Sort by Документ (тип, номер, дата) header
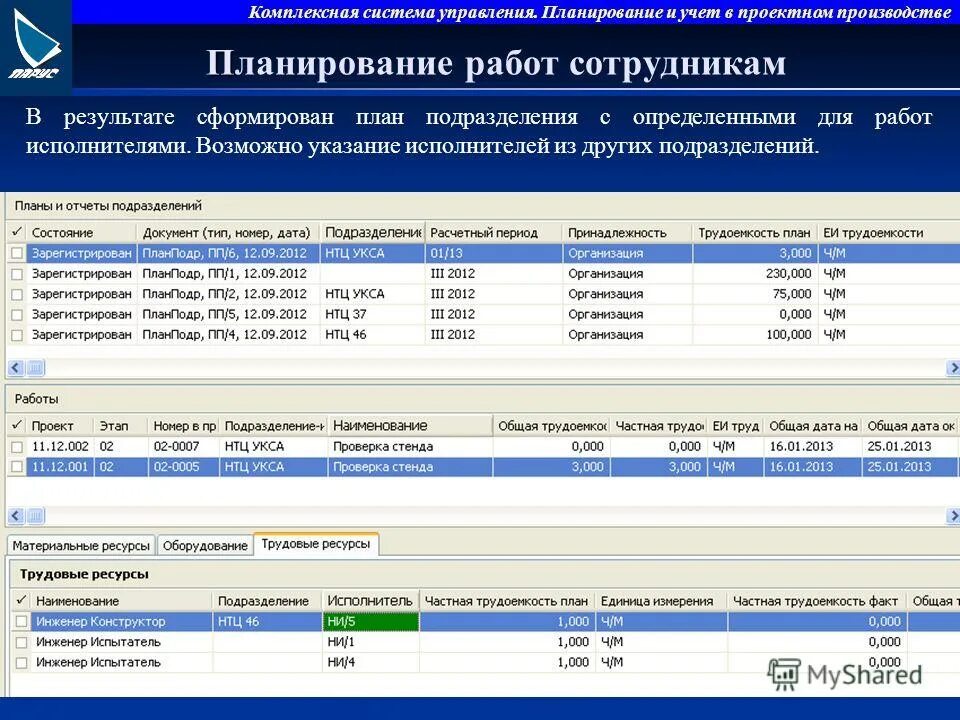Screen dimensions: 960x720 pyautogui.click(x=227, y=233)
